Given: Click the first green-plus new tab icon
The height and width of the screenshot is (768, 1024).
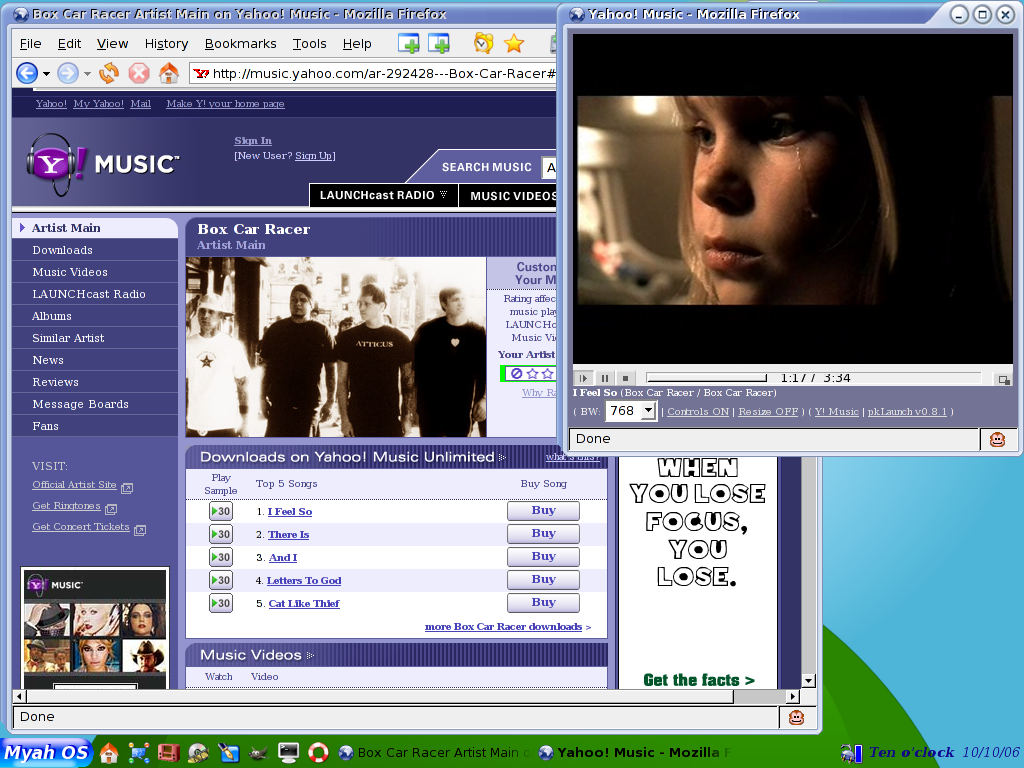Looking at the screenshot, I should click(409, 44).
